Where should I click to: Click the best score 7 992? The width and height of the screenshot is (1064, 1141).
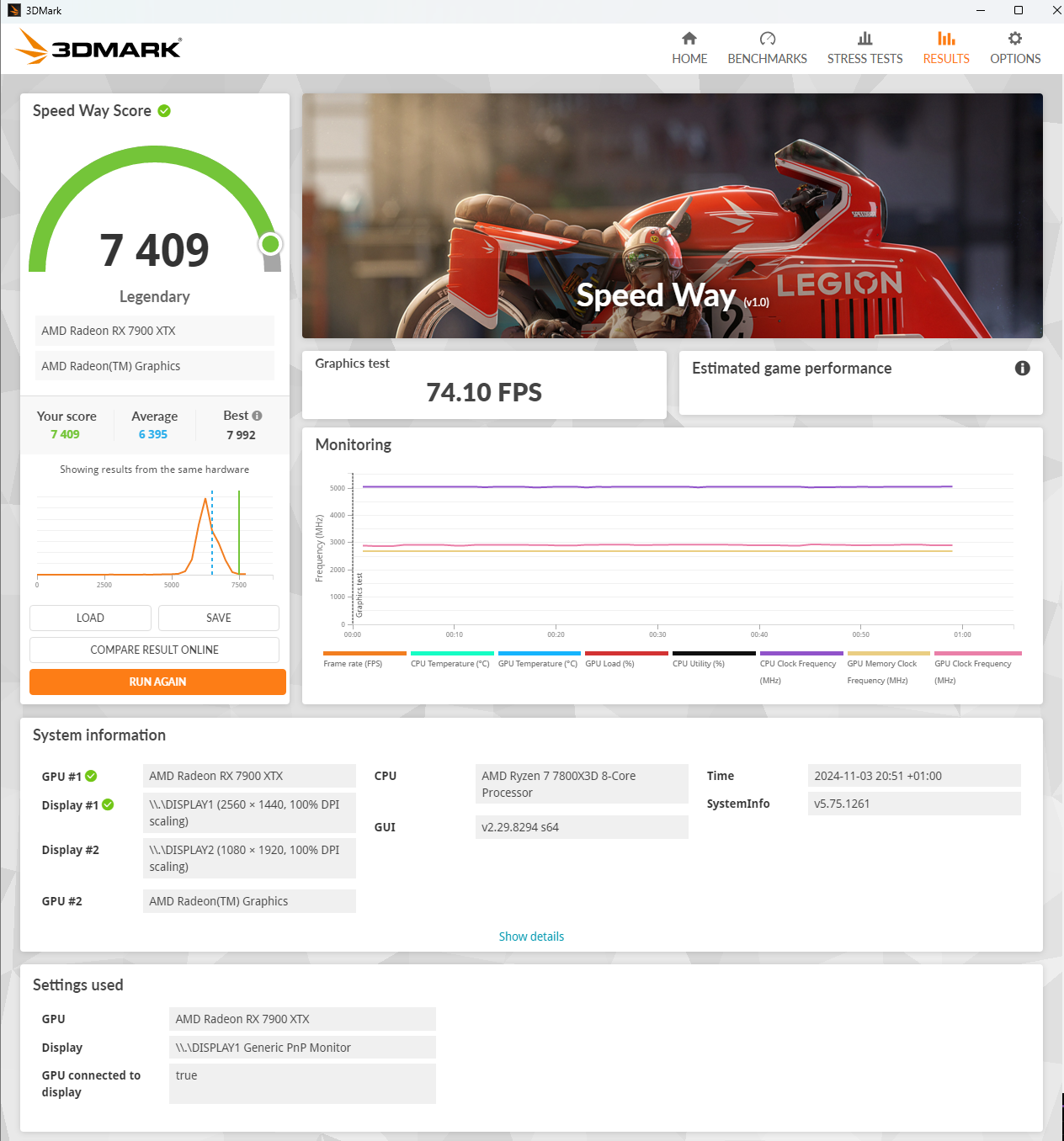click(x=241, y=435)
